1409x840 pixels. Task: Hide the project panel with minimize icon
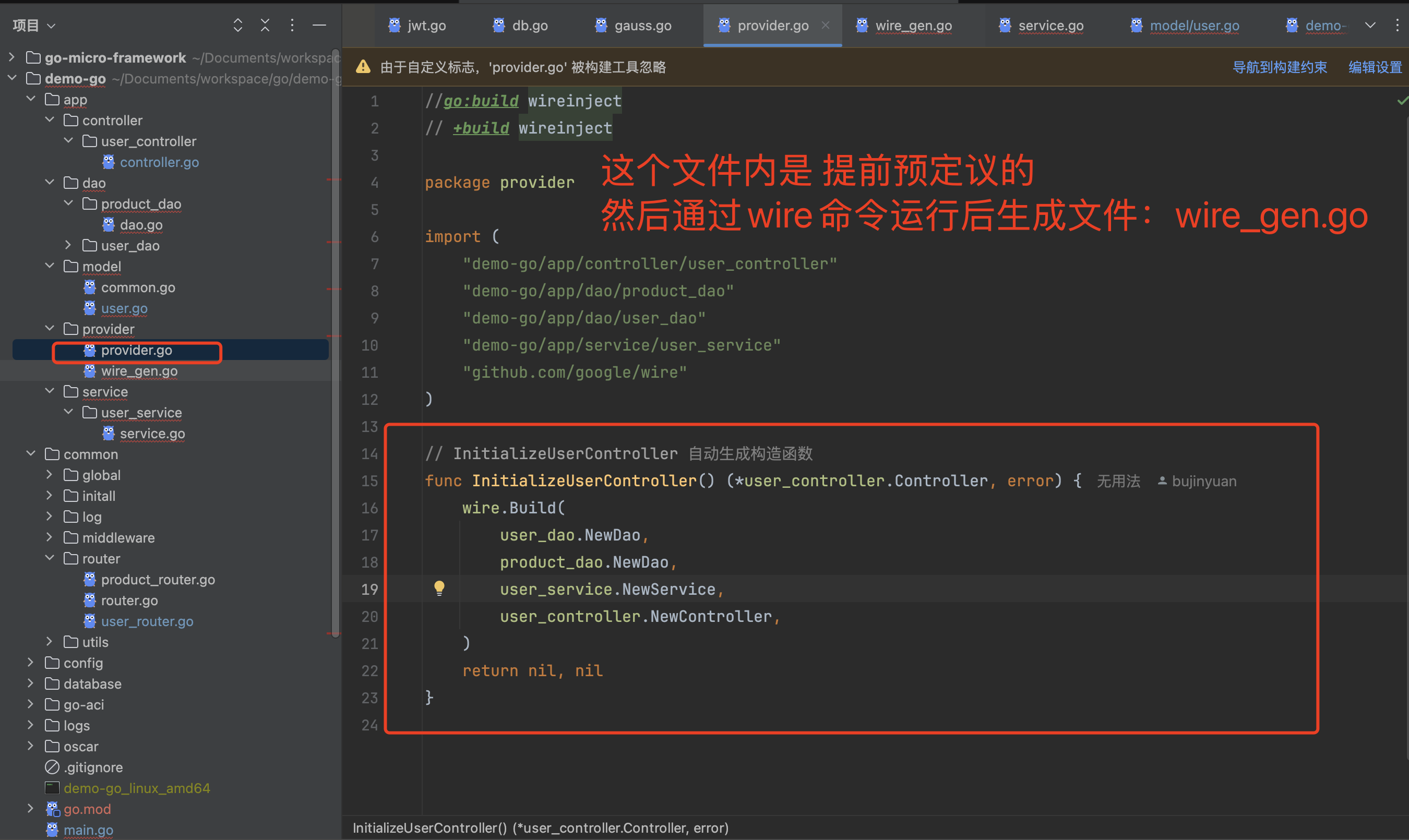point(319,25)
